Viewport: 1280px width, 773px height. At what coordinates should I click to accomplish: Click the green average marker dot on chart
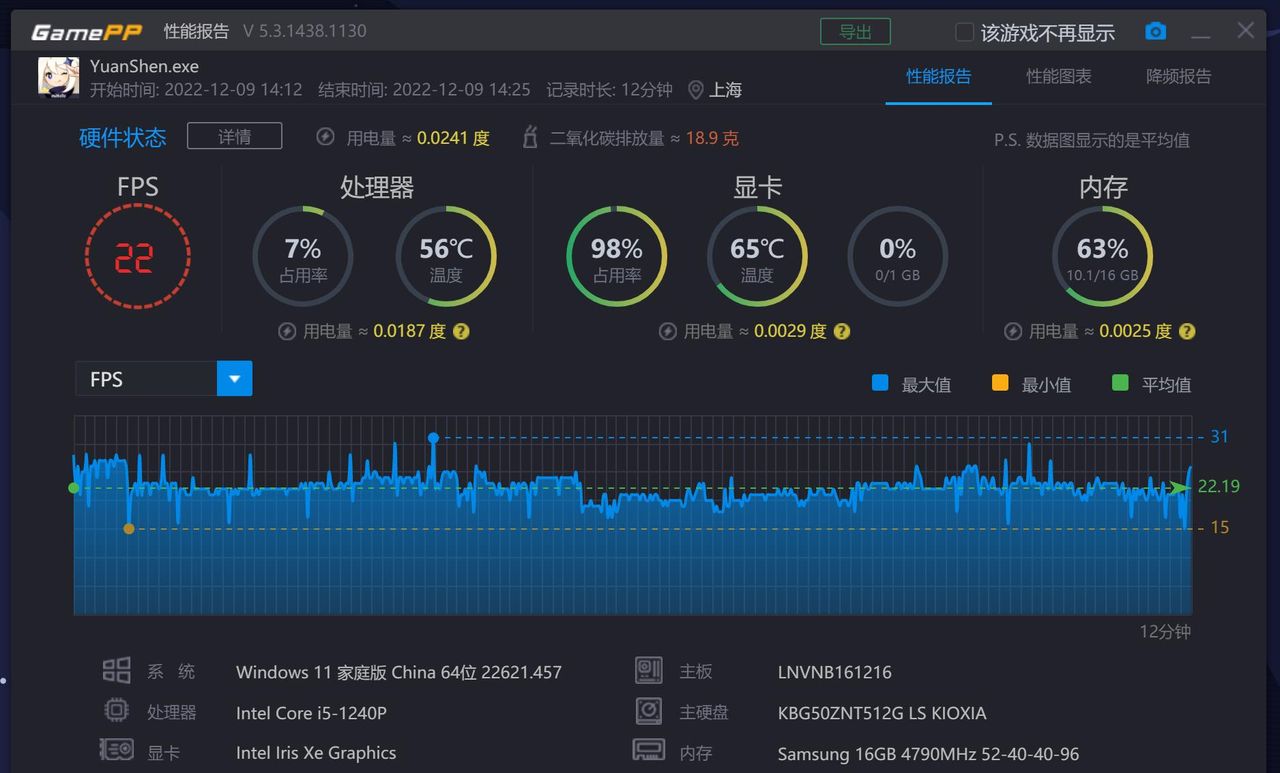tap(73, 488)
